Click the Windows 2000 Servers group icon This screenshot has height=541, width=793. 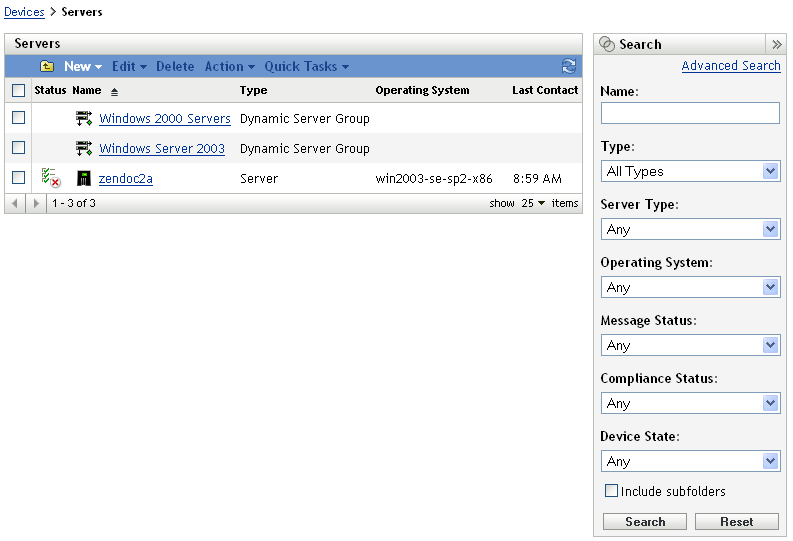[84, 119]
